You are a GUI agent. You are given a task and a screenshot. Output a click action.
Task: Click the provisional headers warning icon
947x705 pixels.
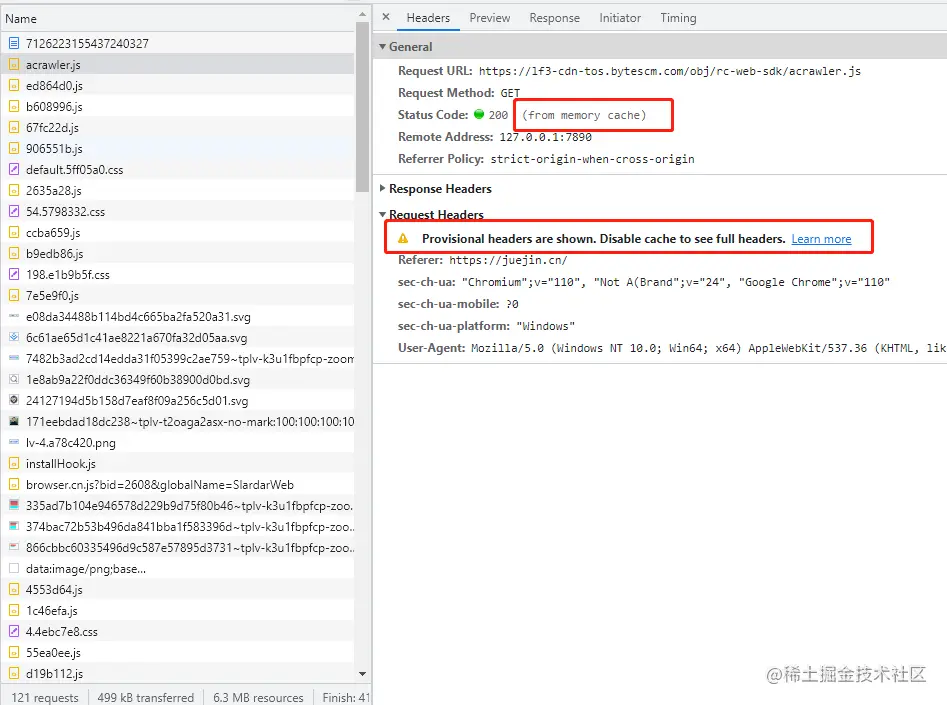pyautogui.click(x=403, y=239)
